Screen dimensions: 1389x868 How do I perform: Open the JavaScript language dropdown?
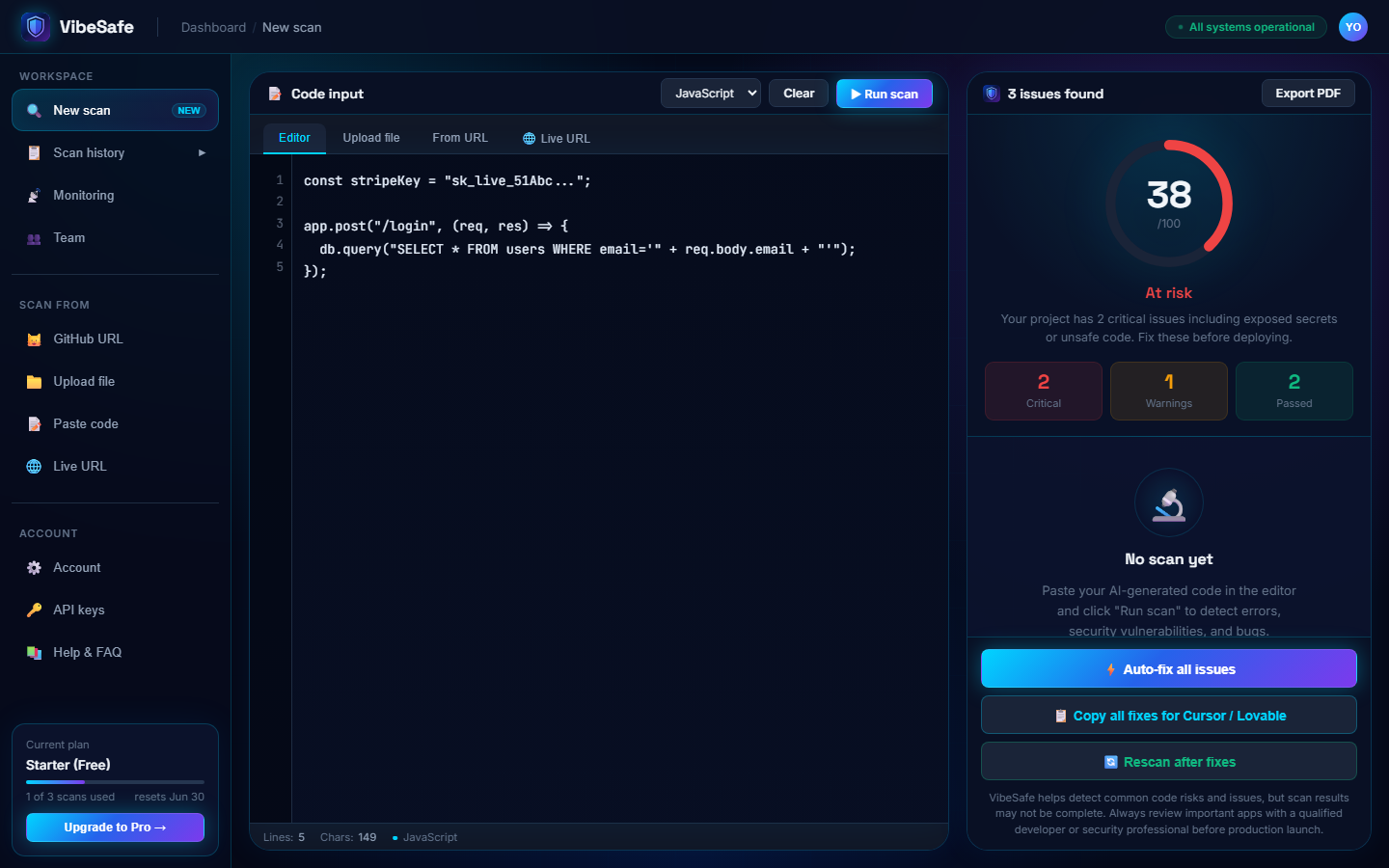tap(711, 94)
